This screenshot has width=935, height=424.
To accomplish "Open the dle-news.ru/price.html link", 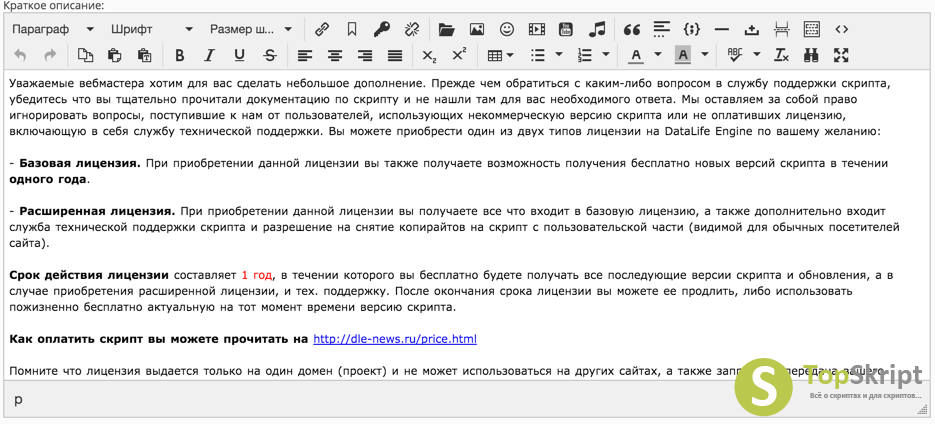I will [395, 339].
